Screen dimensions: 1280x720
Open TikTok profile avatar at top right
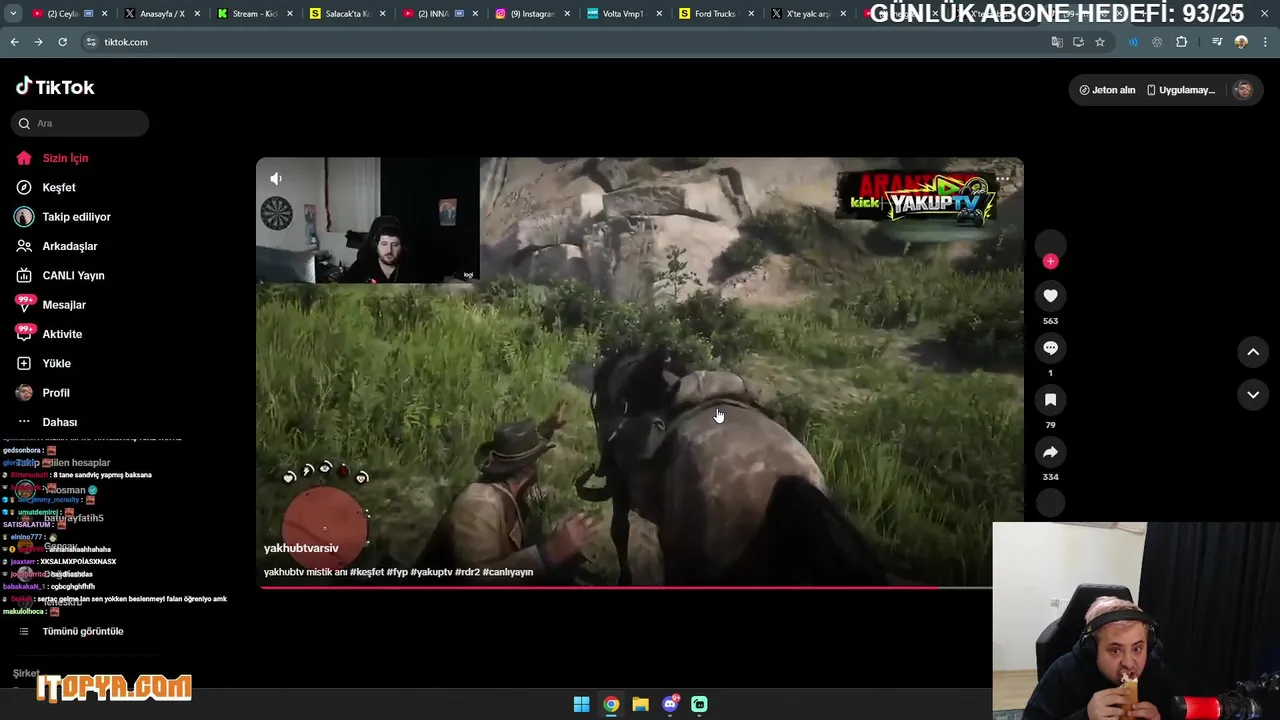[1243, 90]
